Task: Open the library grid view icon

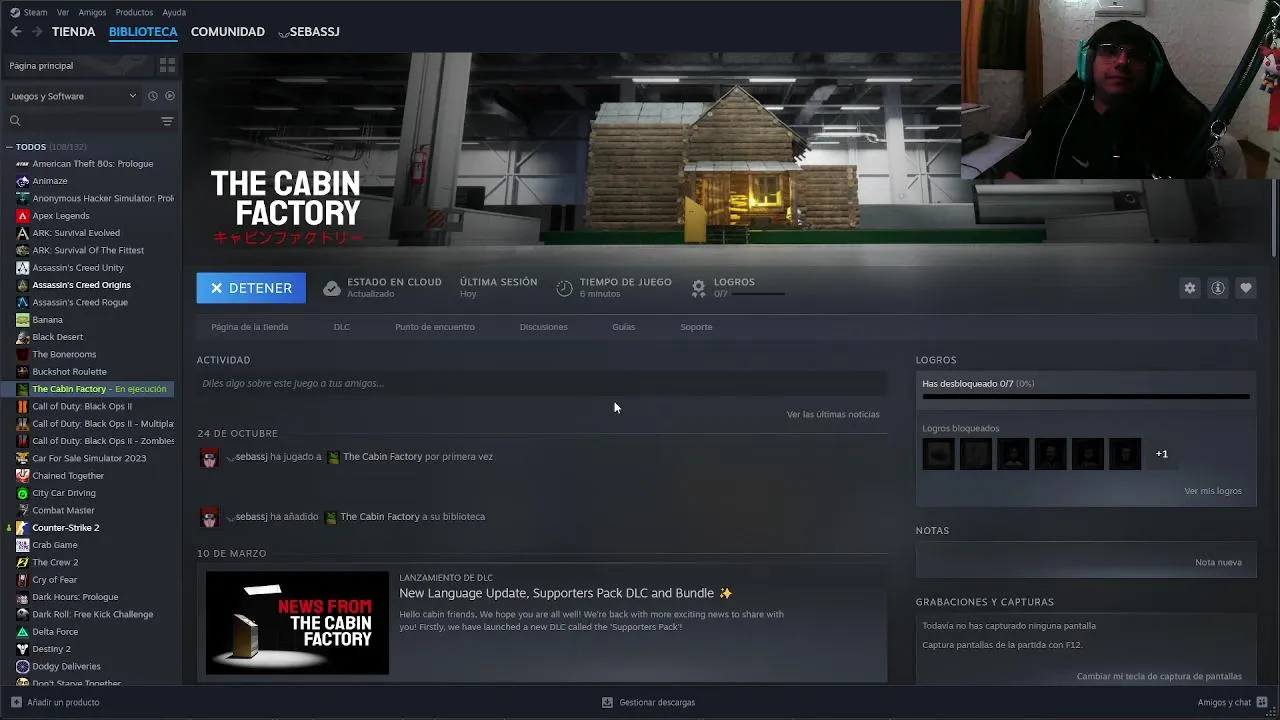Action: (167, 65)
